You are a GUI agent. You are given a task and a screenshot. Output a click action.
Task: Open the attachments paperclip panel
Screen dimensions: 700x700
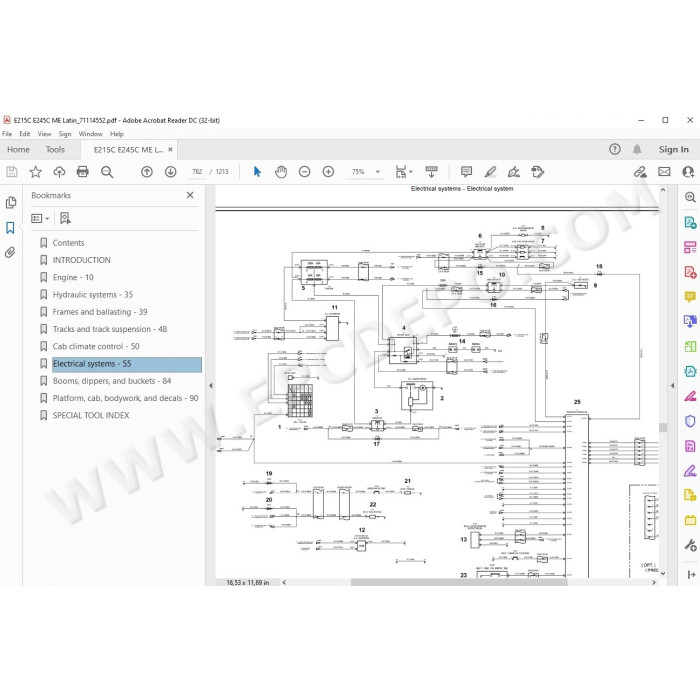10,253
